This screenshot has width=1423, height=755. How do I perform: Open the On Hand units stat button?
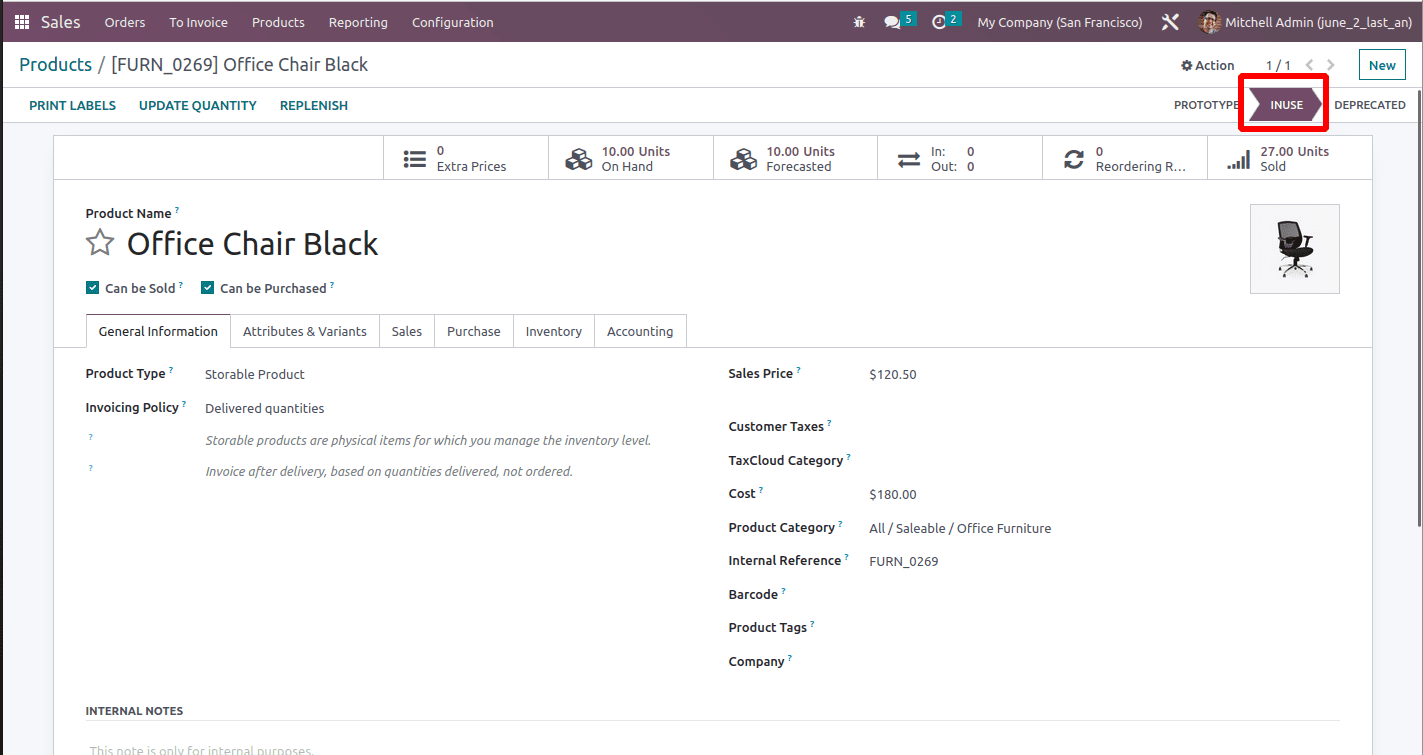[630, 157]
